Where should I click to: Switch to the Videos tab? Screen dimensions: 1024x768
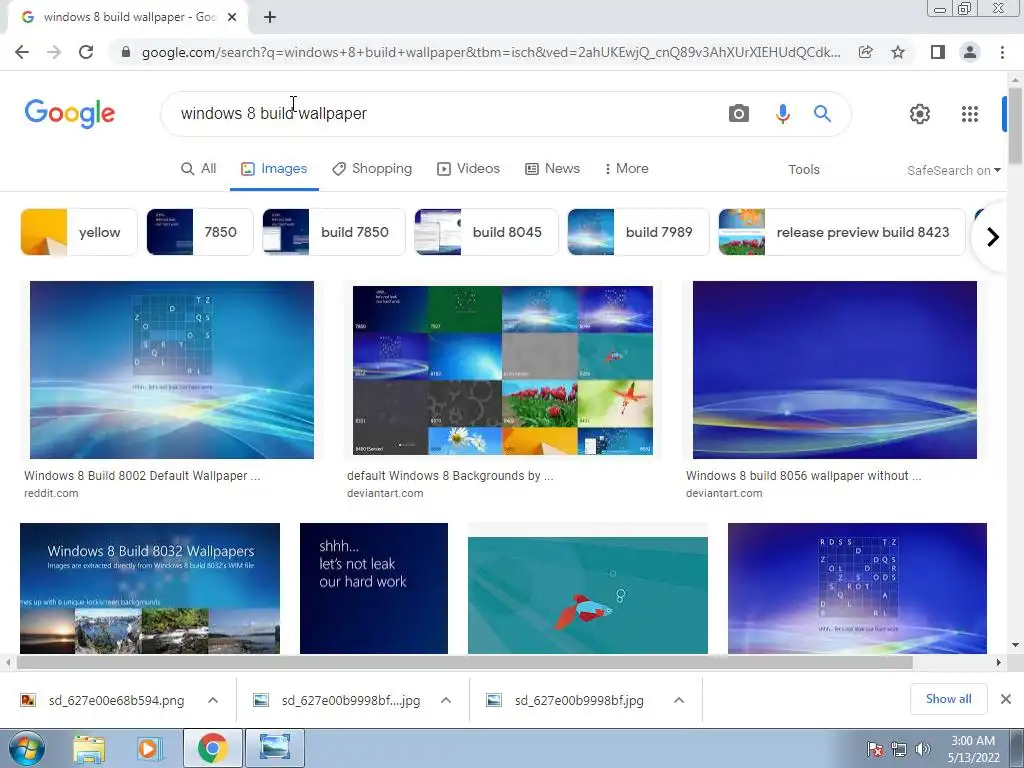468,168
